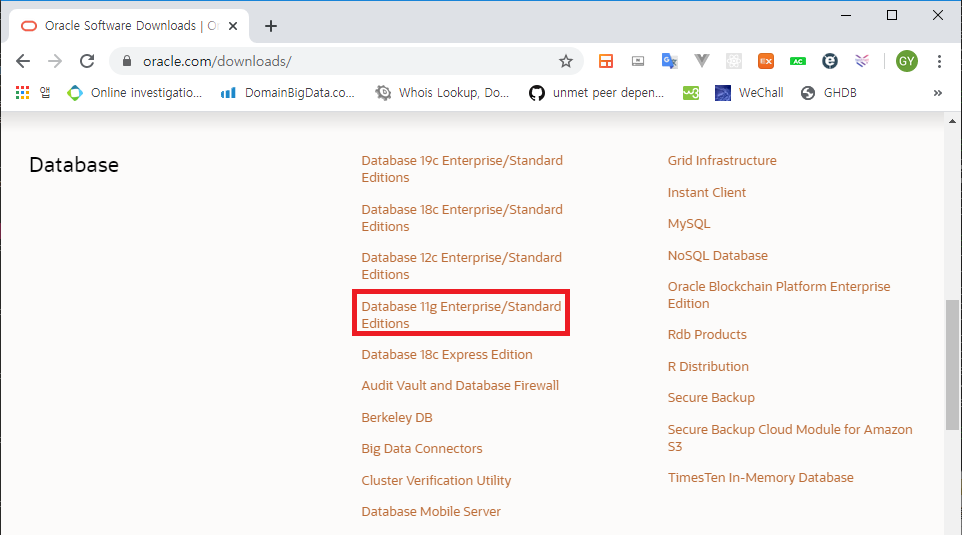
Task: Open Audit Vault and Database Firewall
Action: pos(460,385)
